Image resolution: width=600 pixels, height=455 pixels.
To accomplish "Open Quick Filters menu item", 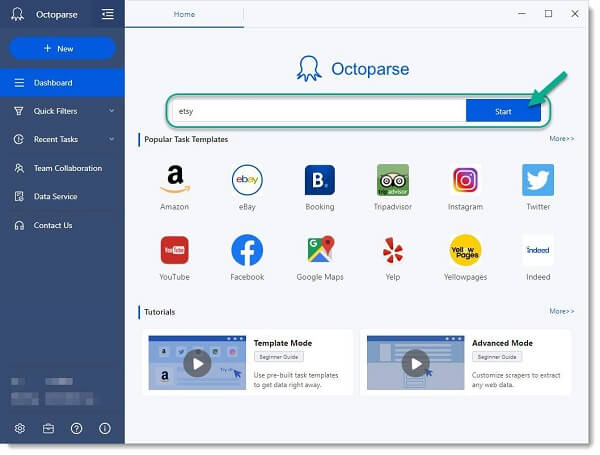I will tap(62, 111).
